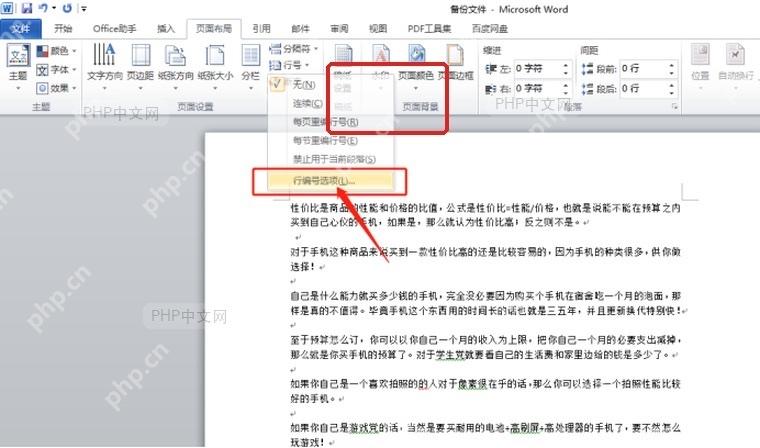
Task: Increase the right indent with up arrow
Action: 566,85
